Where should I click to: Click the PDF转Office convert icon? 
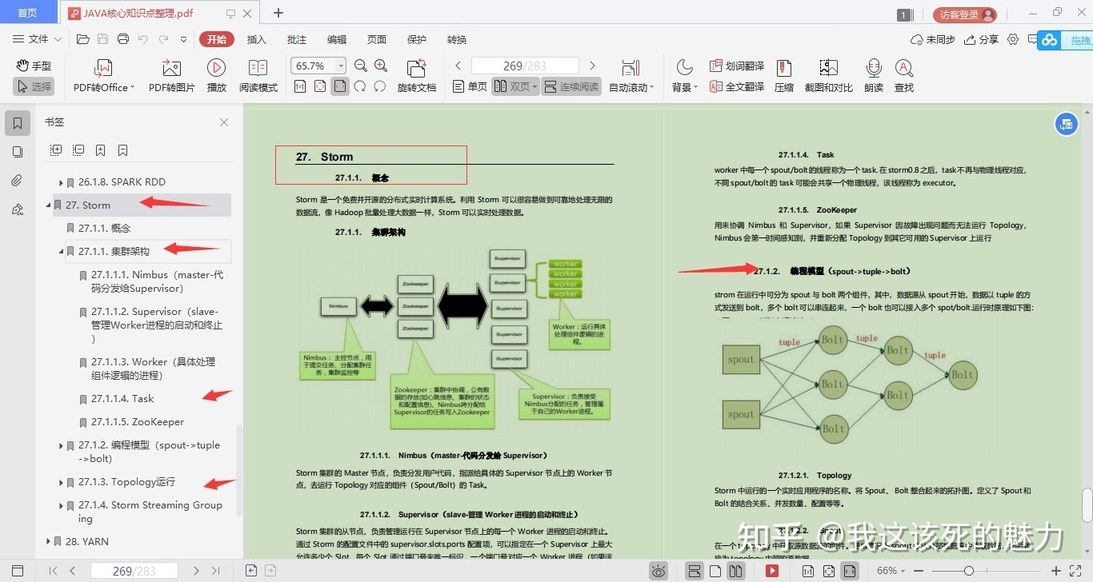click(x=103, y=68)
